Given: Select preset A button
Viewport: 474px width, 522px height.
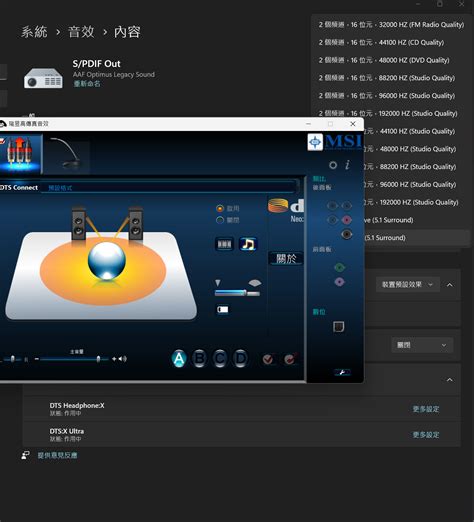Looking at the screenshot, I should click(179, 359).
